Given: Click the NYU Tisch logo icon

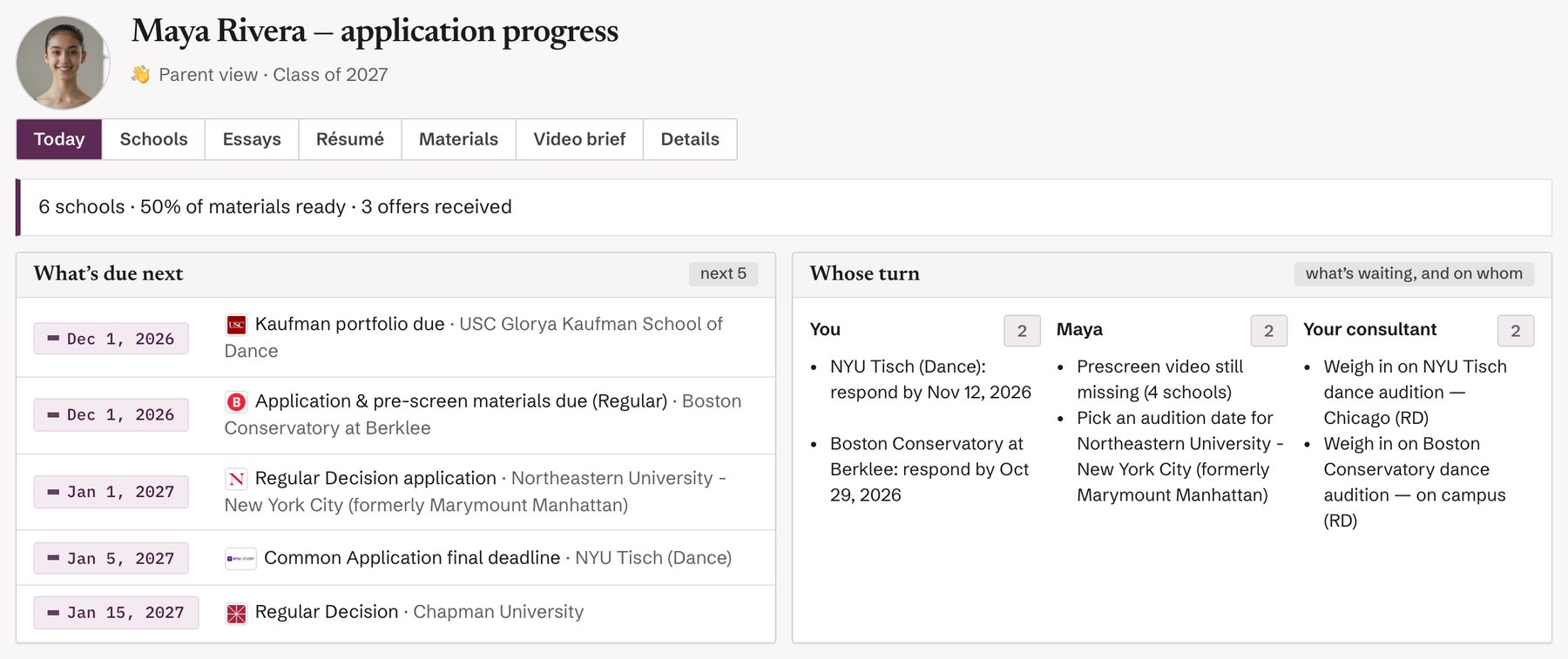Looking at the screenshot, I should point(240,558).
